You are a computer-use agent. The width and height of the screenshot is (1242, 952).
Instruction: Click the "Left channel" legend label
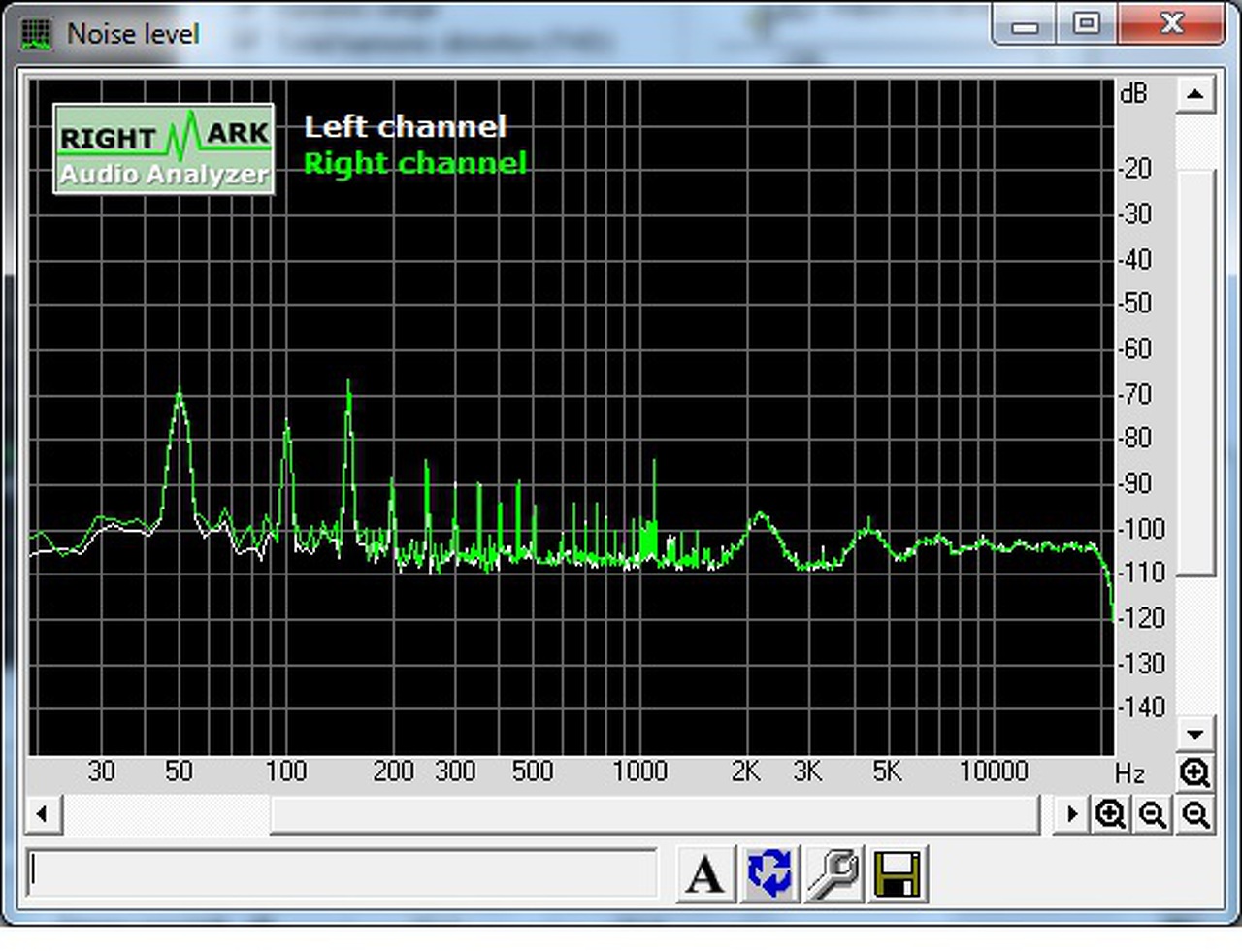tap(406, 126)
